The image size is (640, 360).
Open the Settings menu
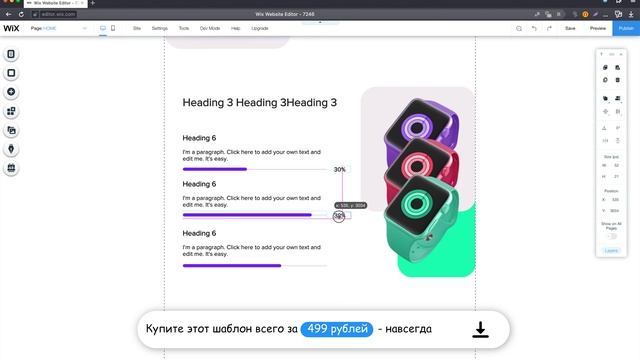tap(160, 28)
